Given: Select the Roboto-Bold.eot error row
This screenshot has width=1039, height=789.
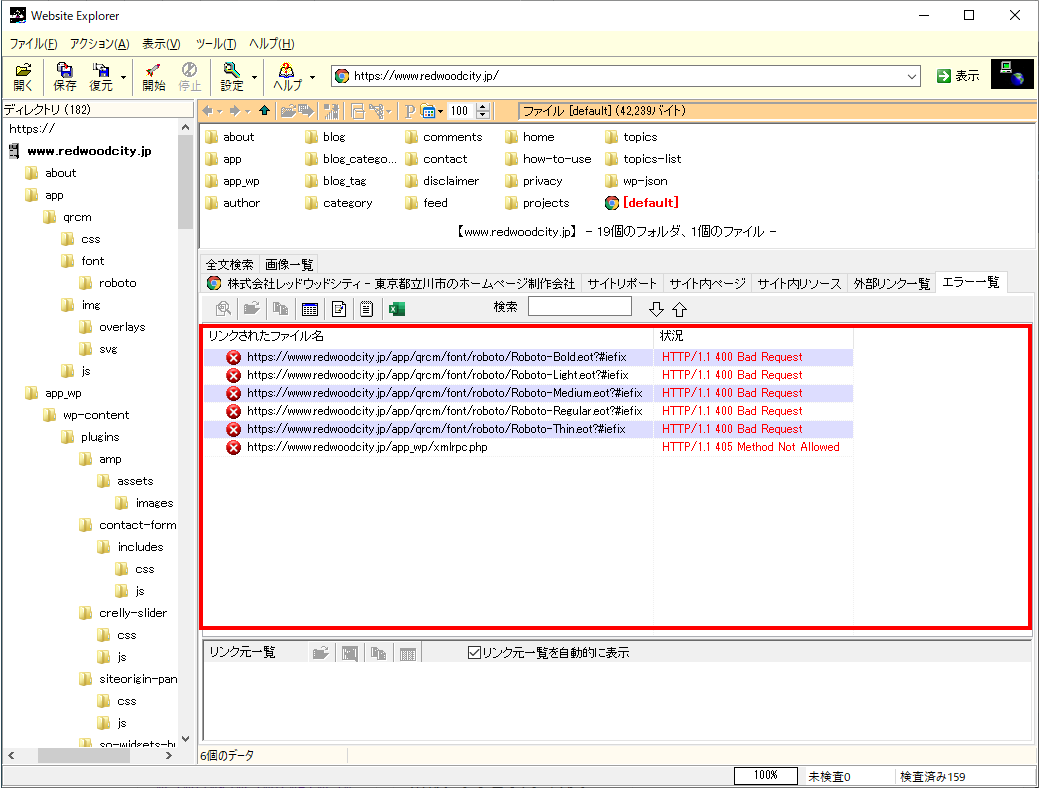Looking at the screenshot, I should click(528, 357).
